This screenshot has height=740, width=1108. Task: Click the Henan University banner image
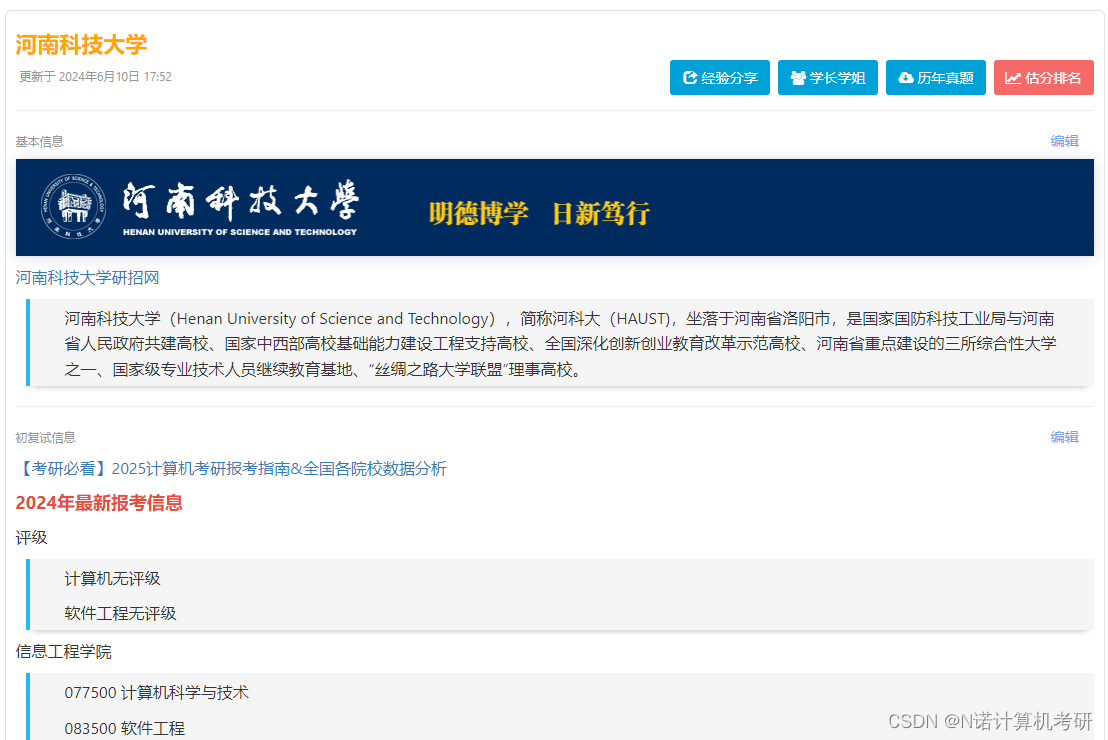click(555, 207)
